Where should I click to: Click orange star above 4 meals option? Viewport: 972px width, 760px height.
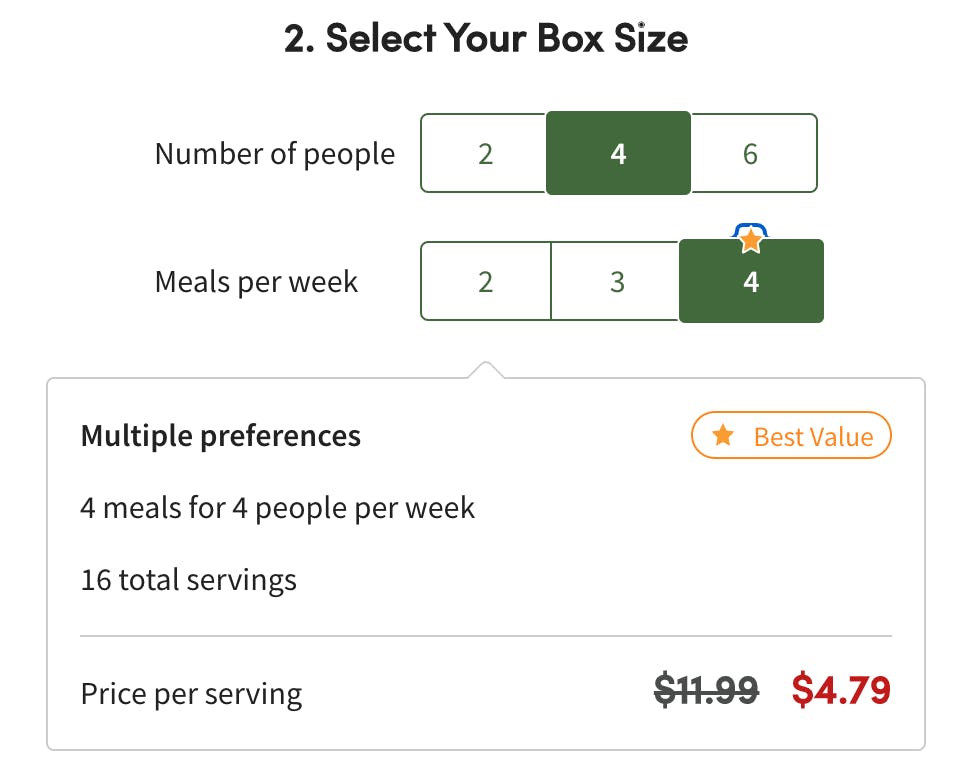click(751, 240)
